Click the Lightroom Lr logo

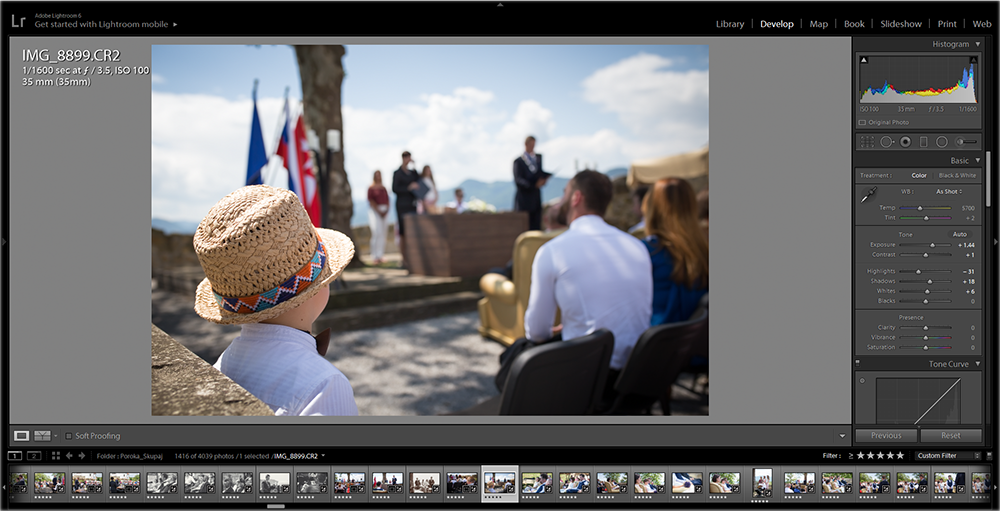pyautogui.click(x=18, y=20)
